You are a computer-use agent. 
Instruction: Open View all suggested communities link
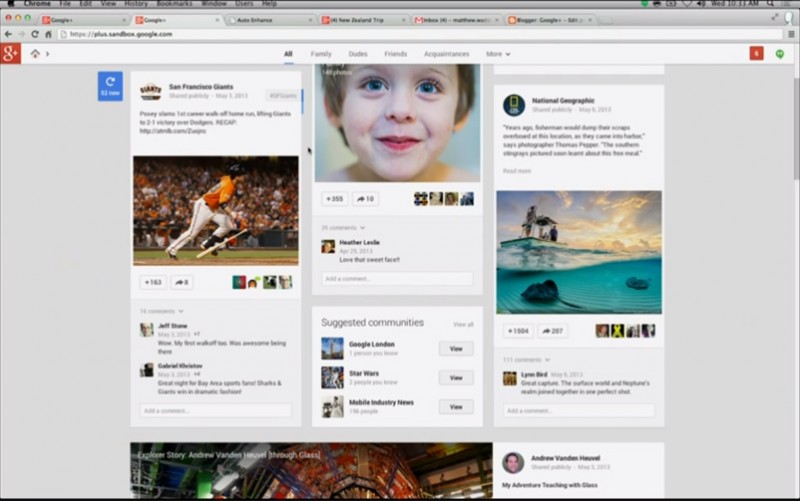(463, 324)
